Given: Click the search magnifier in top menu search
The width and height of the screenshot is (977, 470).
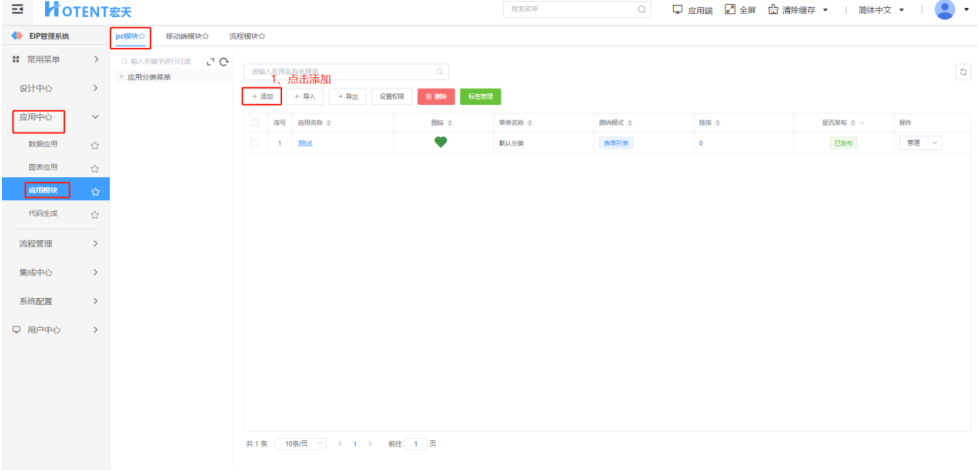Looking at the screenshot, I should click(642, 9).
